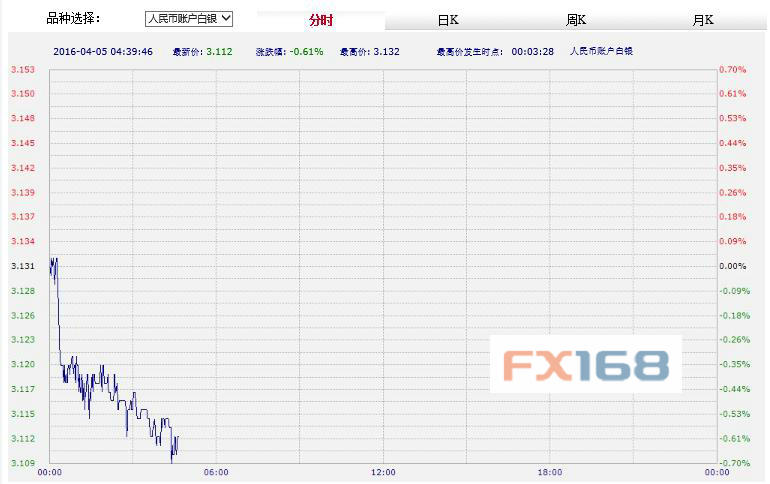The image size is (770, 484).
Task: Click the 最高价 value 3.132
Action: tap(386, 51)
